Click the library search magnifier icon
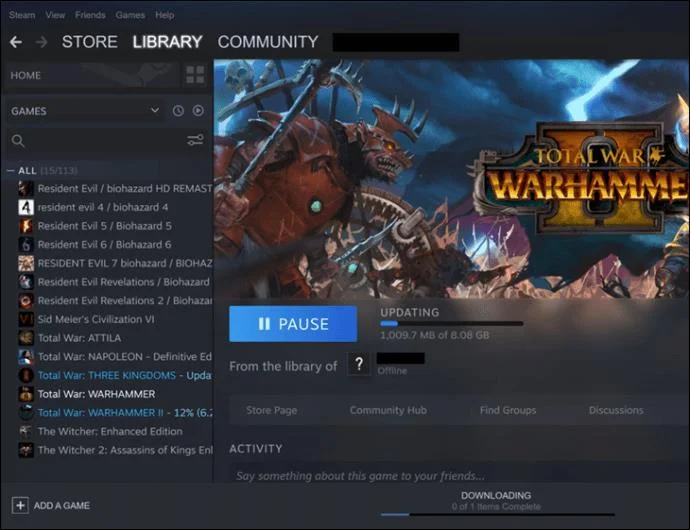 (18, 141)
